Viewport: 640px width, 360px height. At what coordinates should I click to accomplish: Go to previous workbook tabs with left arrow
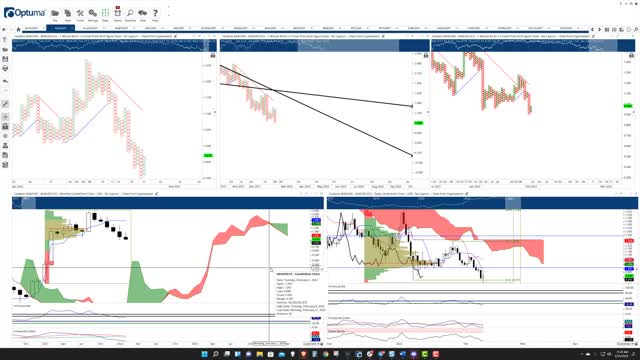593,29
